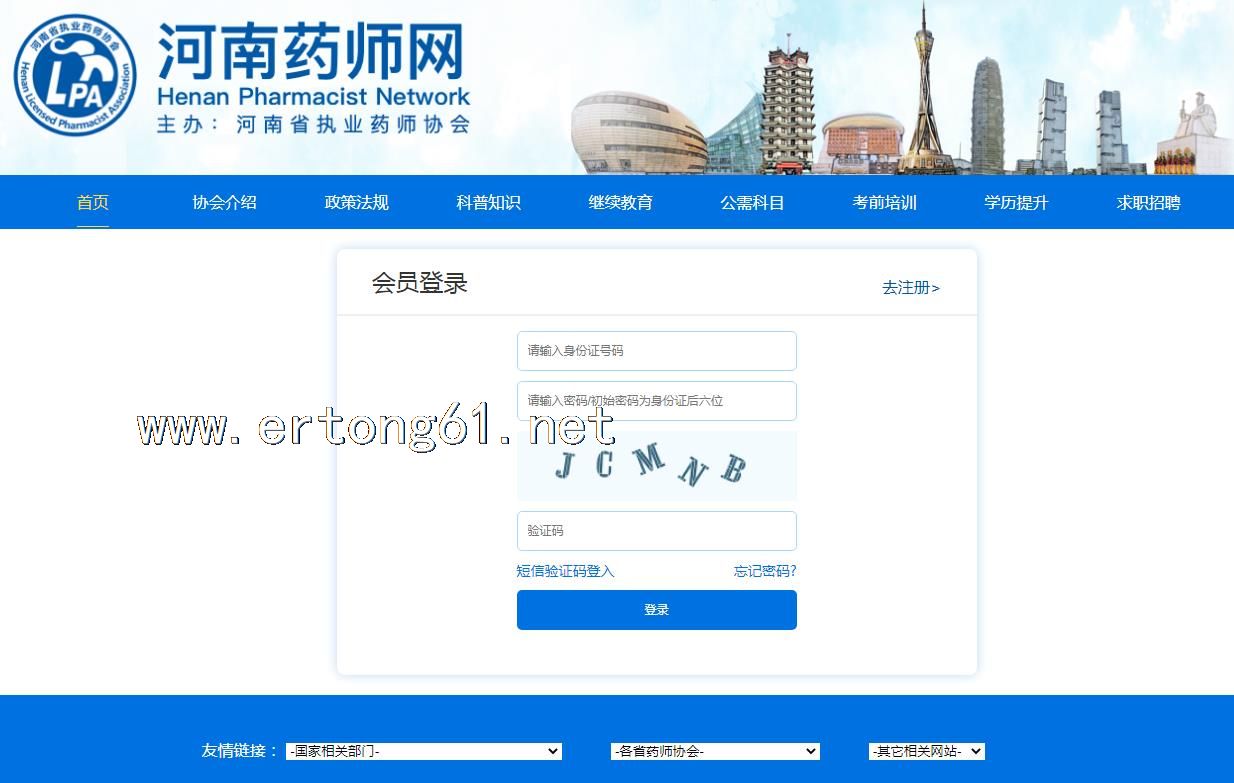
Task: Expand the 各省药师协会 dropdown
Action: point(715,751)
